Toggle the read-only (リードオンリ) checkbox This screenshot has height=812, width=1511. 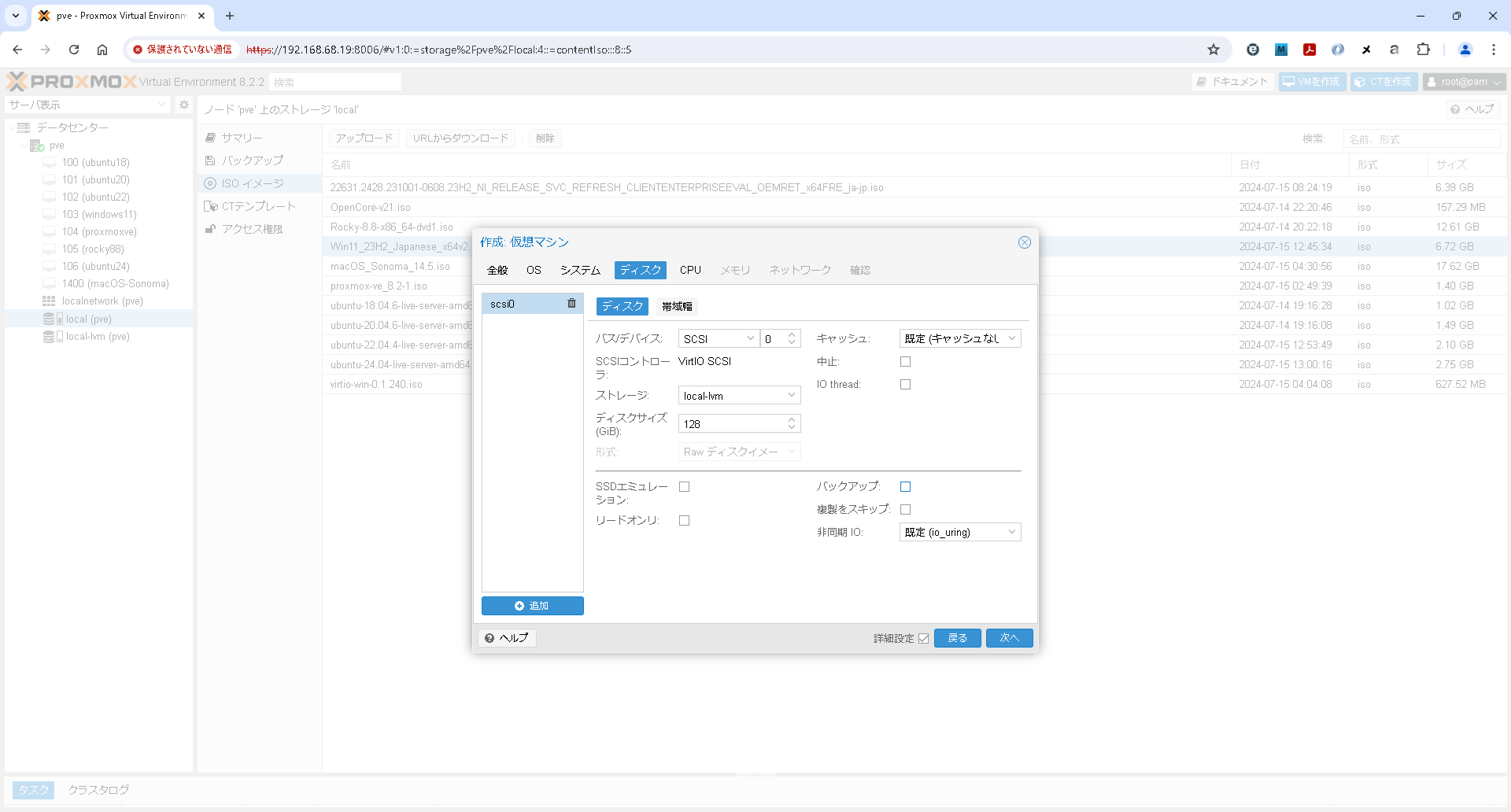click(684, 521)
